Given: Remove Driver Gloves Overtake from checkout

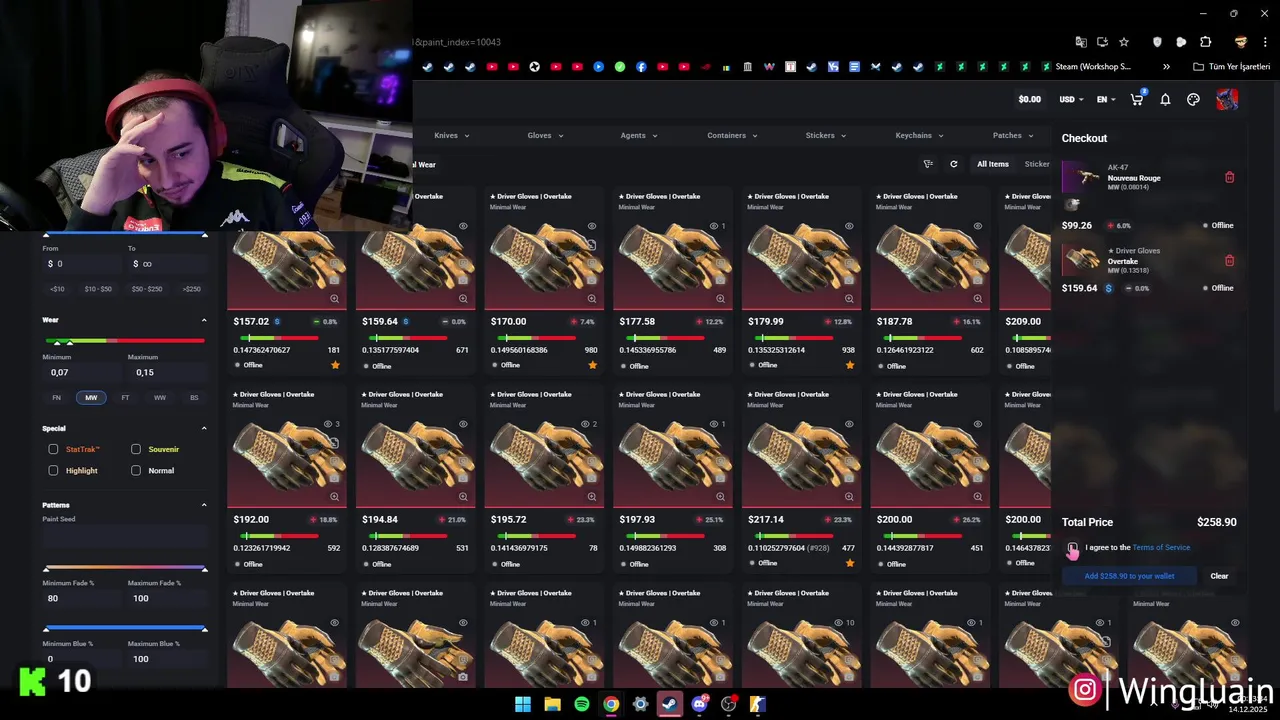Looking at the screenshot, I should coord(1229,260).
